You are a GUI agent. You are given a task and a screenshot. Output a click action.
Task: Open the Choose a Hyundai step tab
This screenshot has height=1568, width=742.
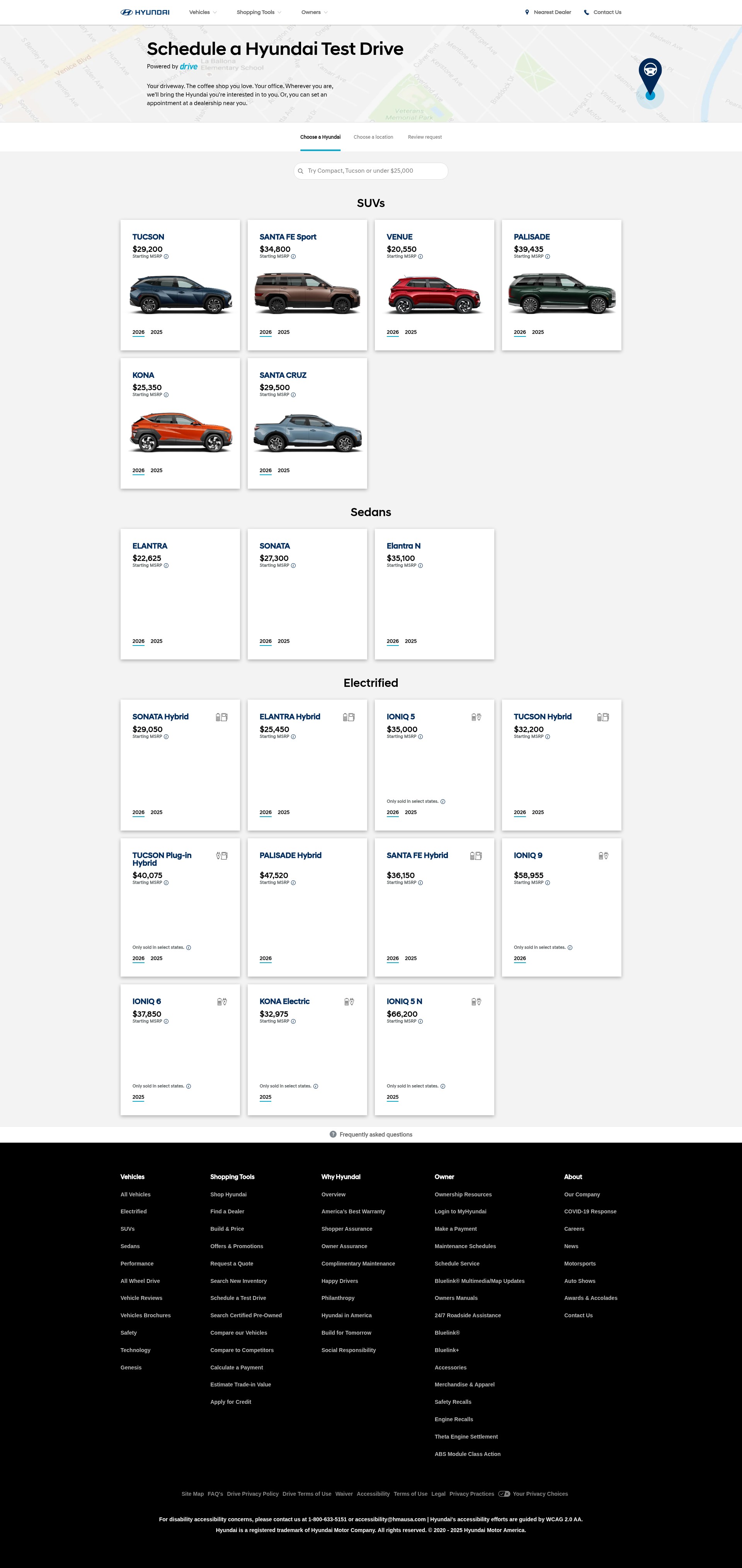click(x=320, y=138)
